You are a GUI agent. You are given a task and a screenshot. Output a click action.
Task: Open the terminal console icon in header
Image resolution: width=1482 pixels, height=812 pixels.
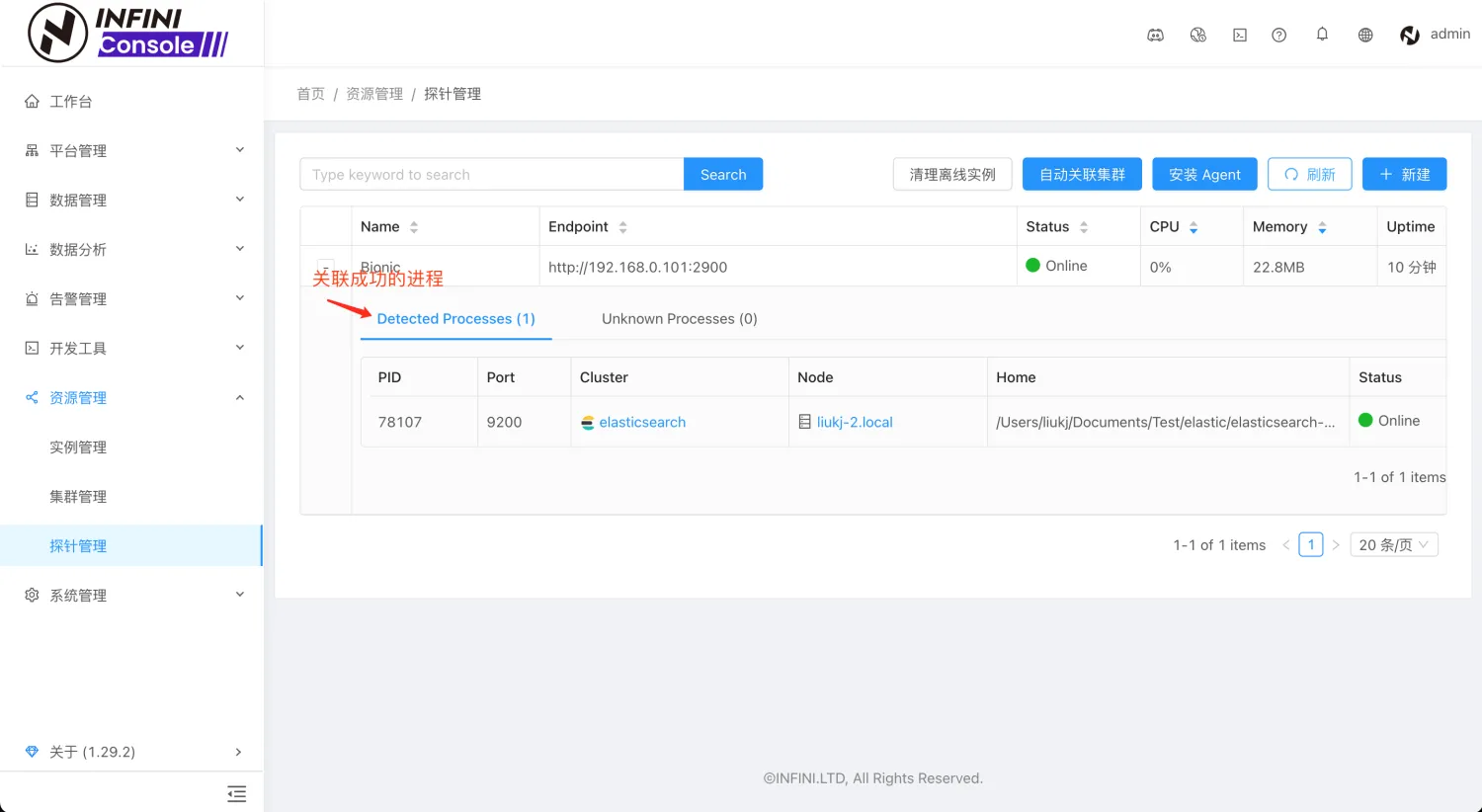[x=1240, y=35]
